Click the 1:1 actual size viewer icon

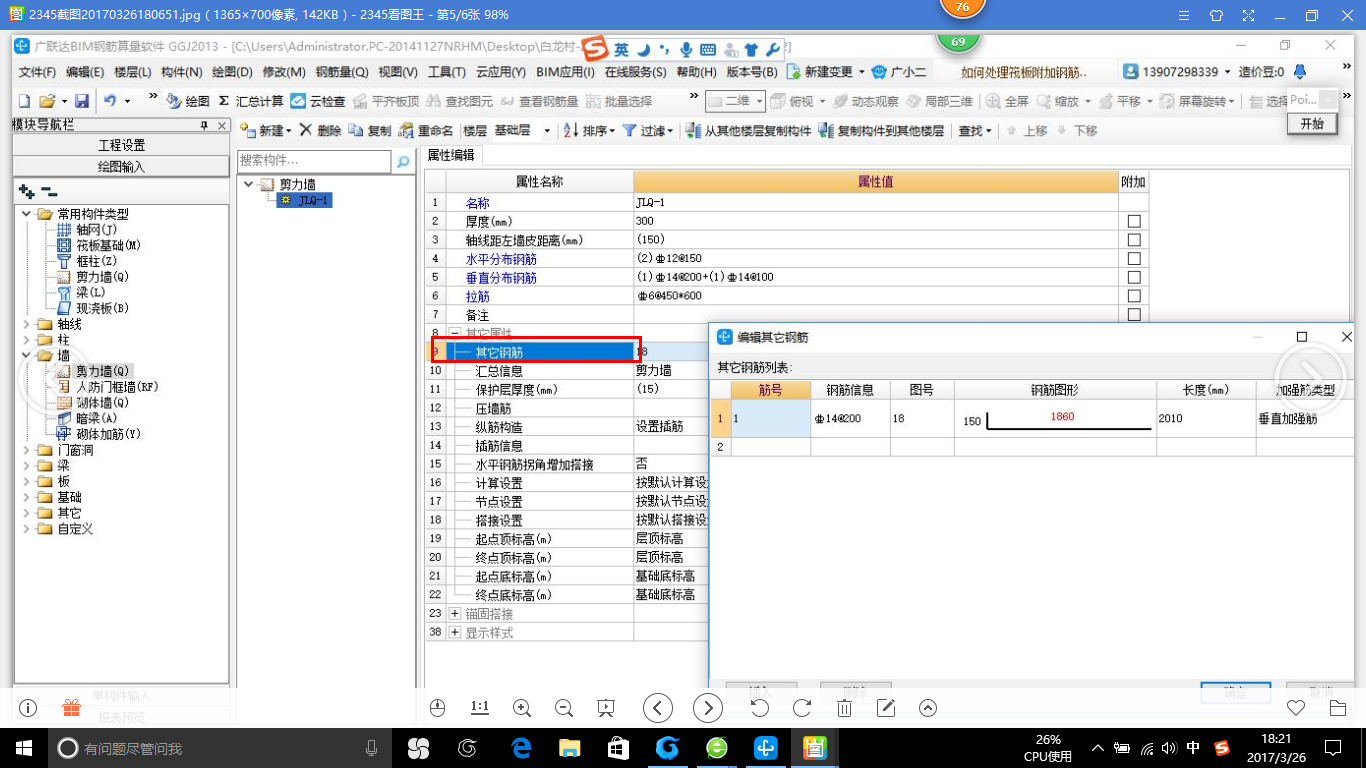tap(479, 707)
